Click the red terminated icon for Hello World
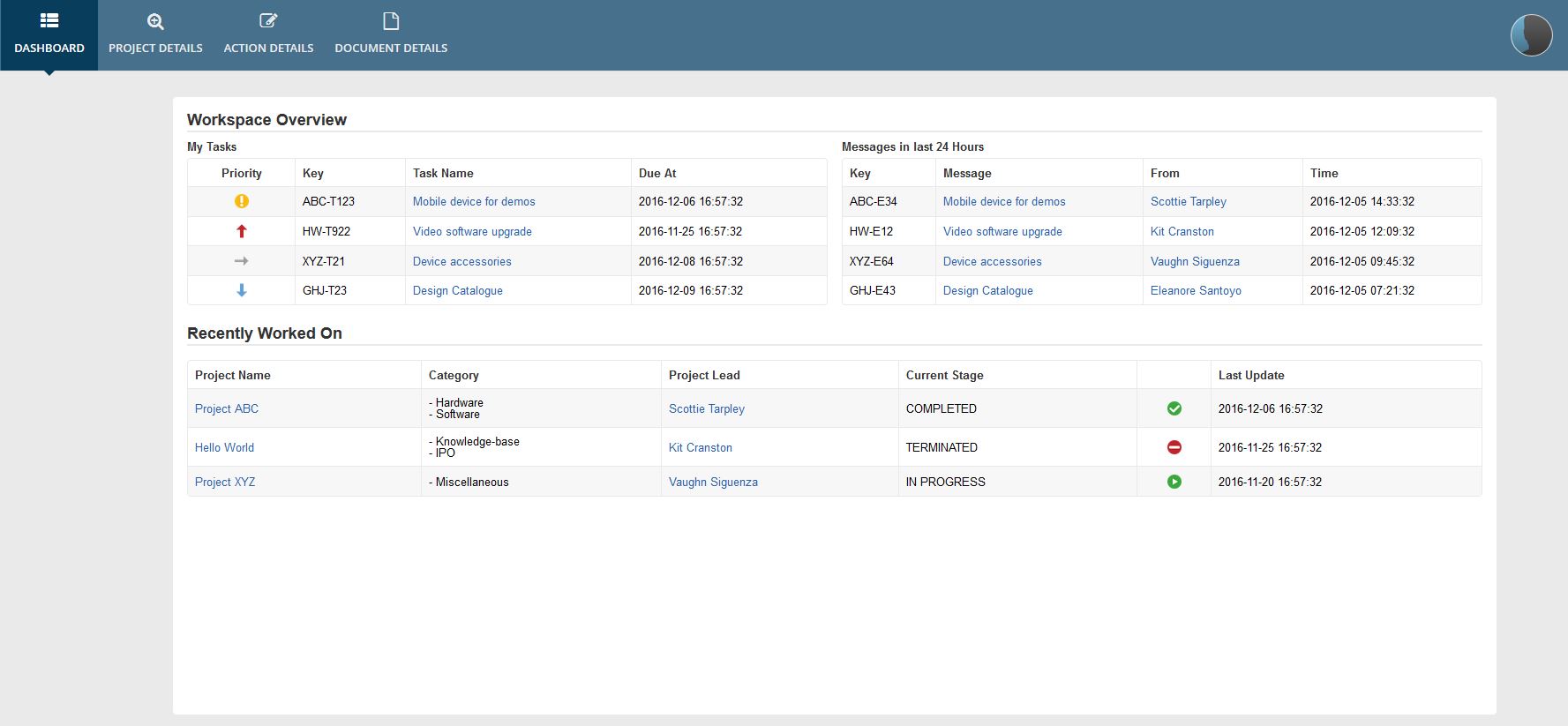 tap(1174, 447)
